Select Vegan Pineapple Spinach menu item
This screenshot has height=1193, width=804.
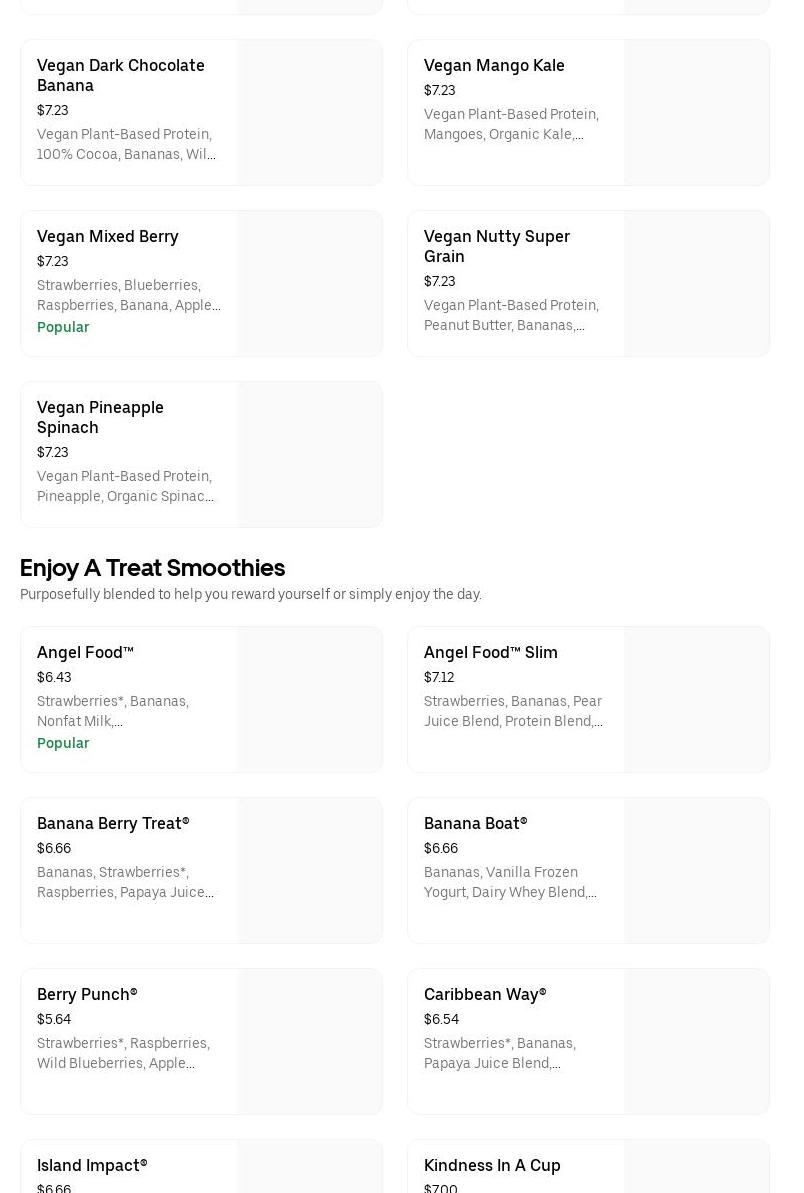click(100, 417)
